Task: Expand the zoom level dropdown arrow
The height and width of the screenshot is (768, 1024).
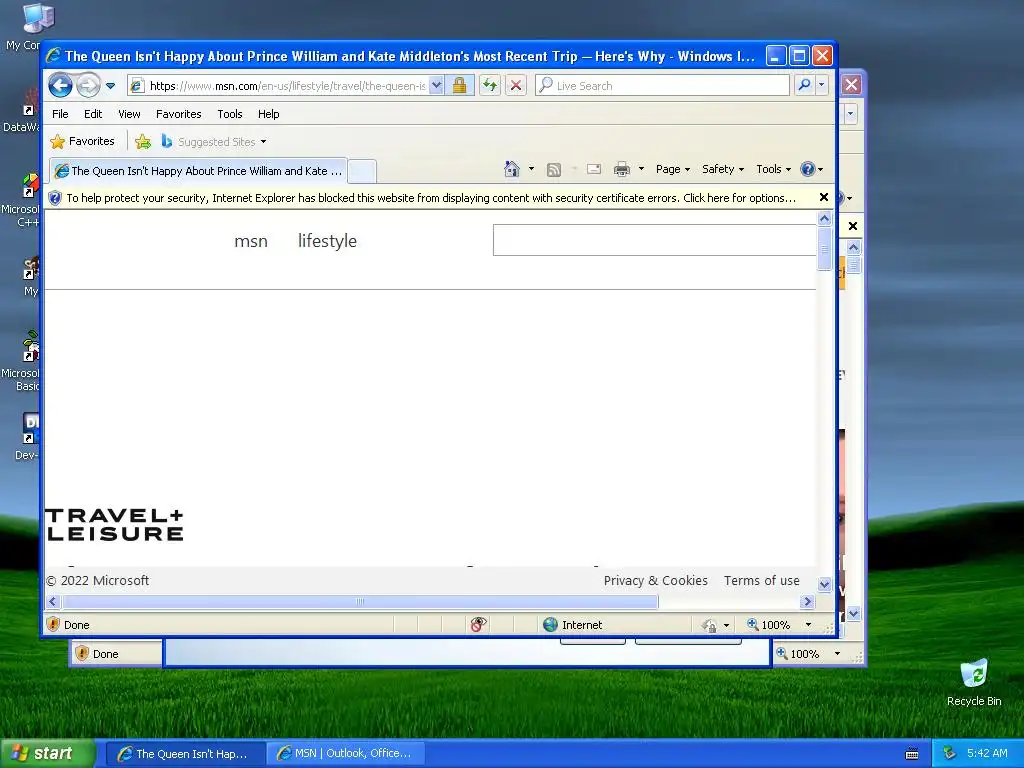Action: [x=808, y=625]
